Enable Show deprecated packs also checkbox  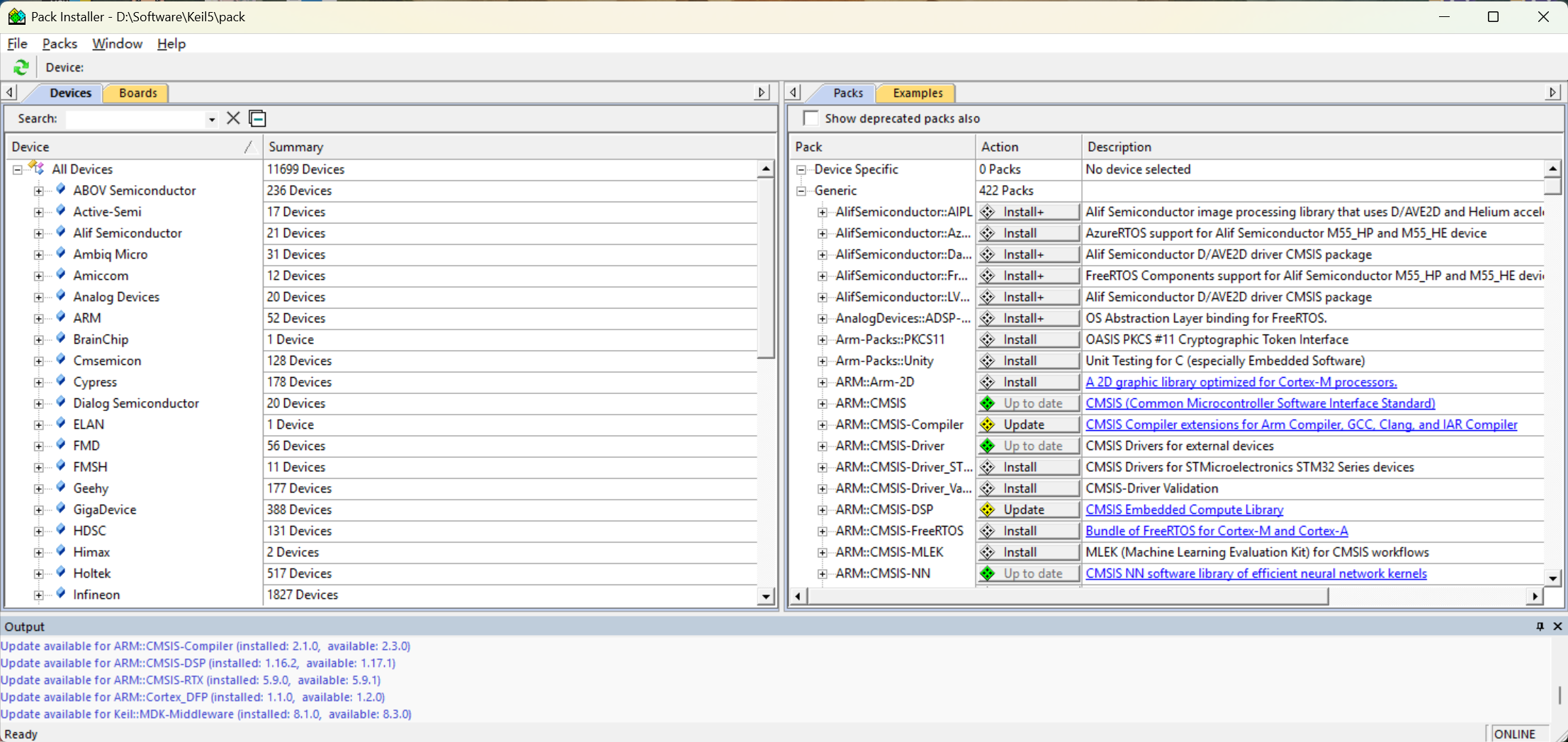(811, 118)
